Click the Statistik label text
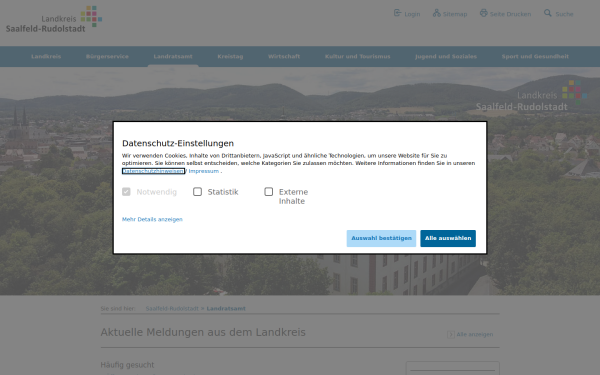Viewport: 600px width, 375px height. pos(223,192)
